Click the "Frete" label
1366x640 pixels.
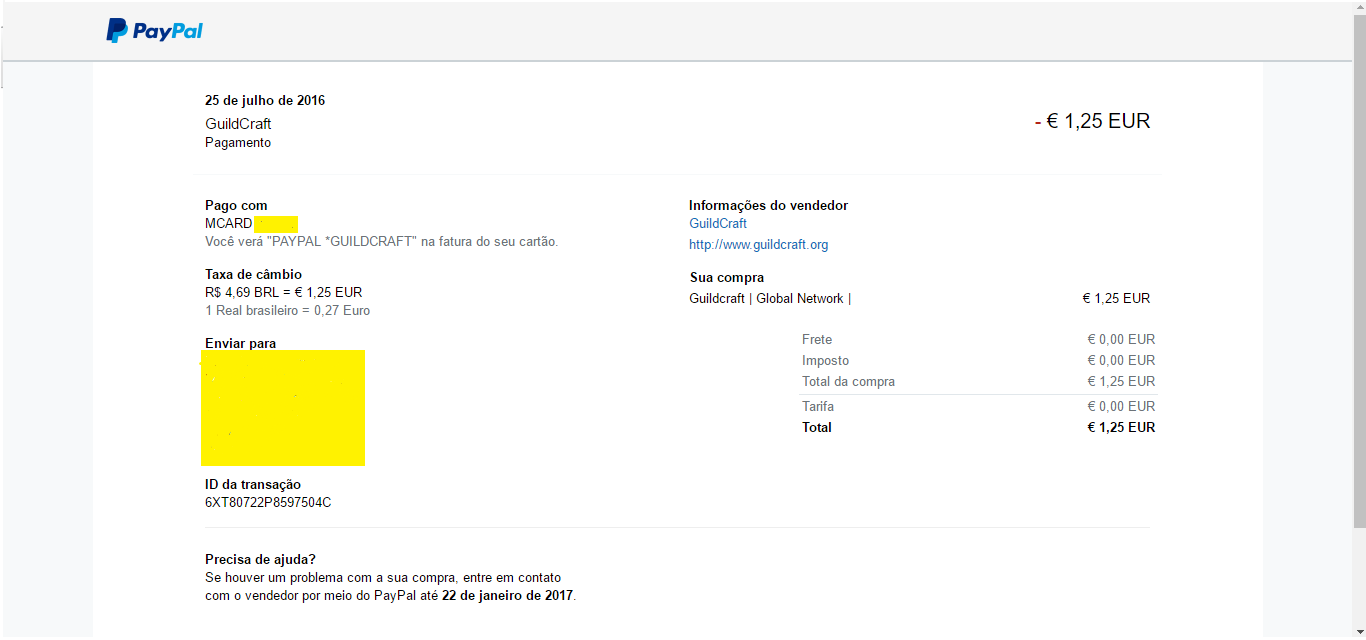pyautogui.click(x=817, y=340)
